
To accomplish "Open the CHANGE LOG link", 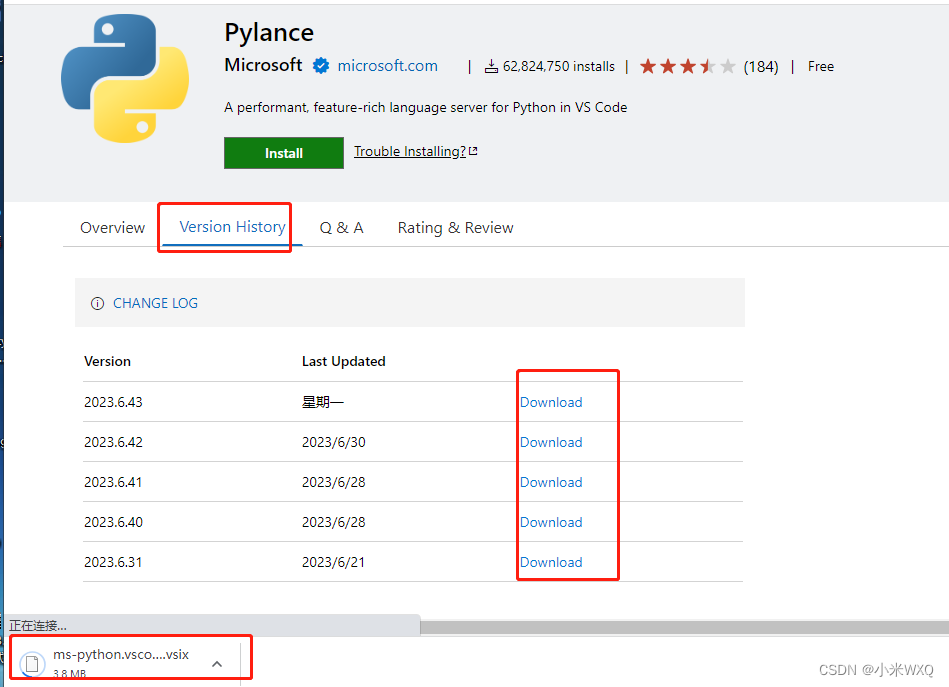I will tap(156, 303).
